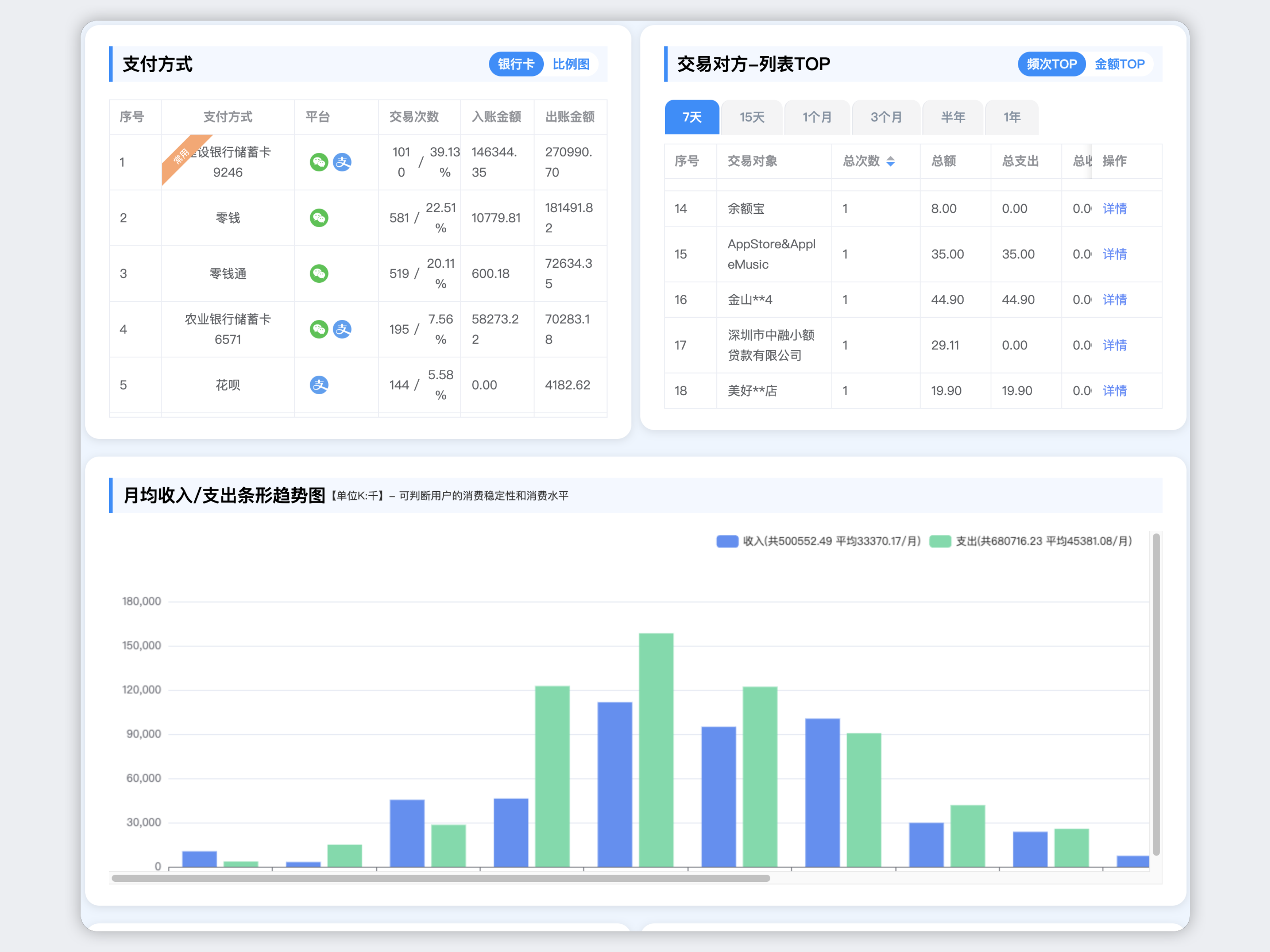Screen dimensions: 1270x952
Task: Open 详情 link for 余额宝
Action: 1114,209
